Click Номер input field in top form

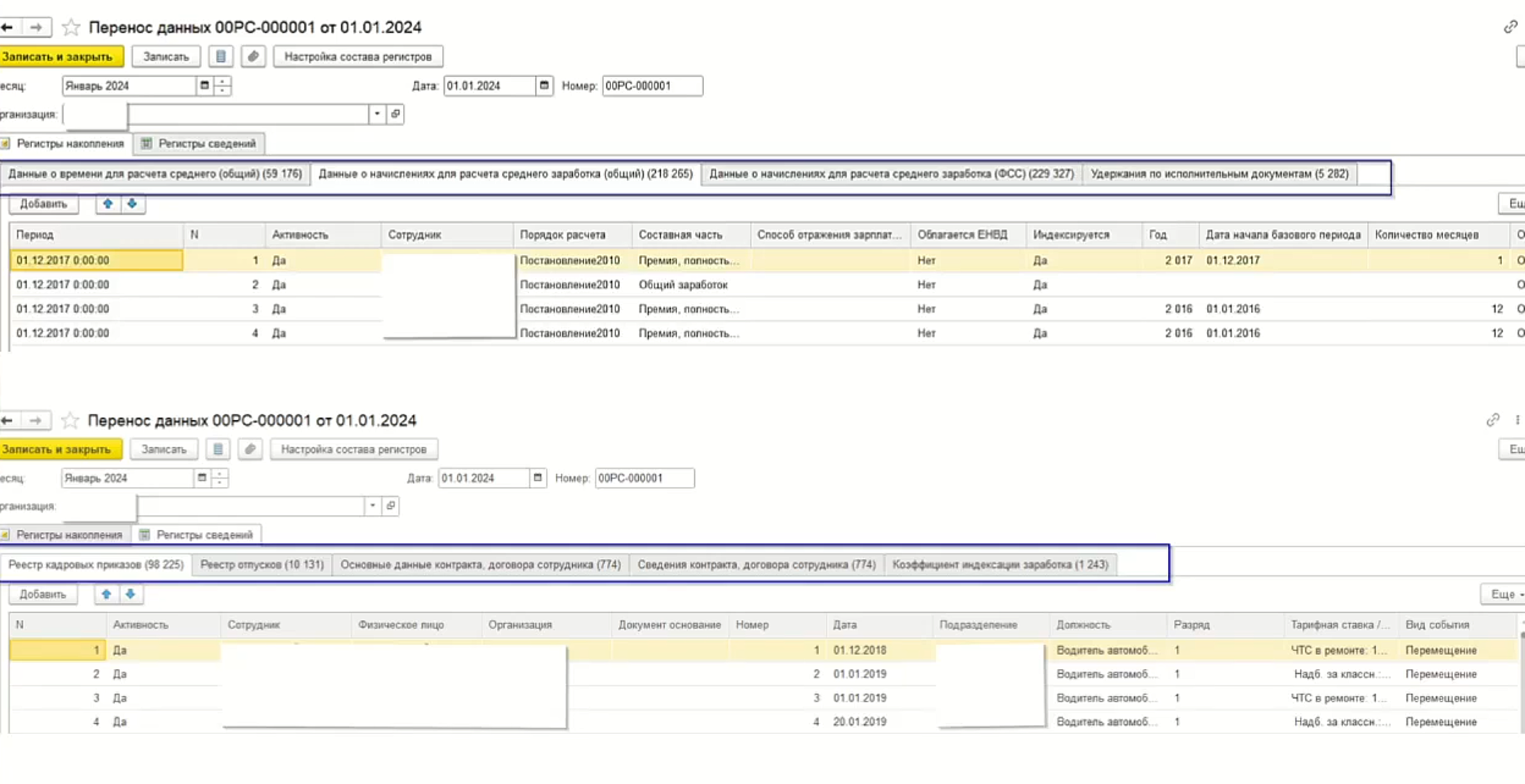coord(651,86)
